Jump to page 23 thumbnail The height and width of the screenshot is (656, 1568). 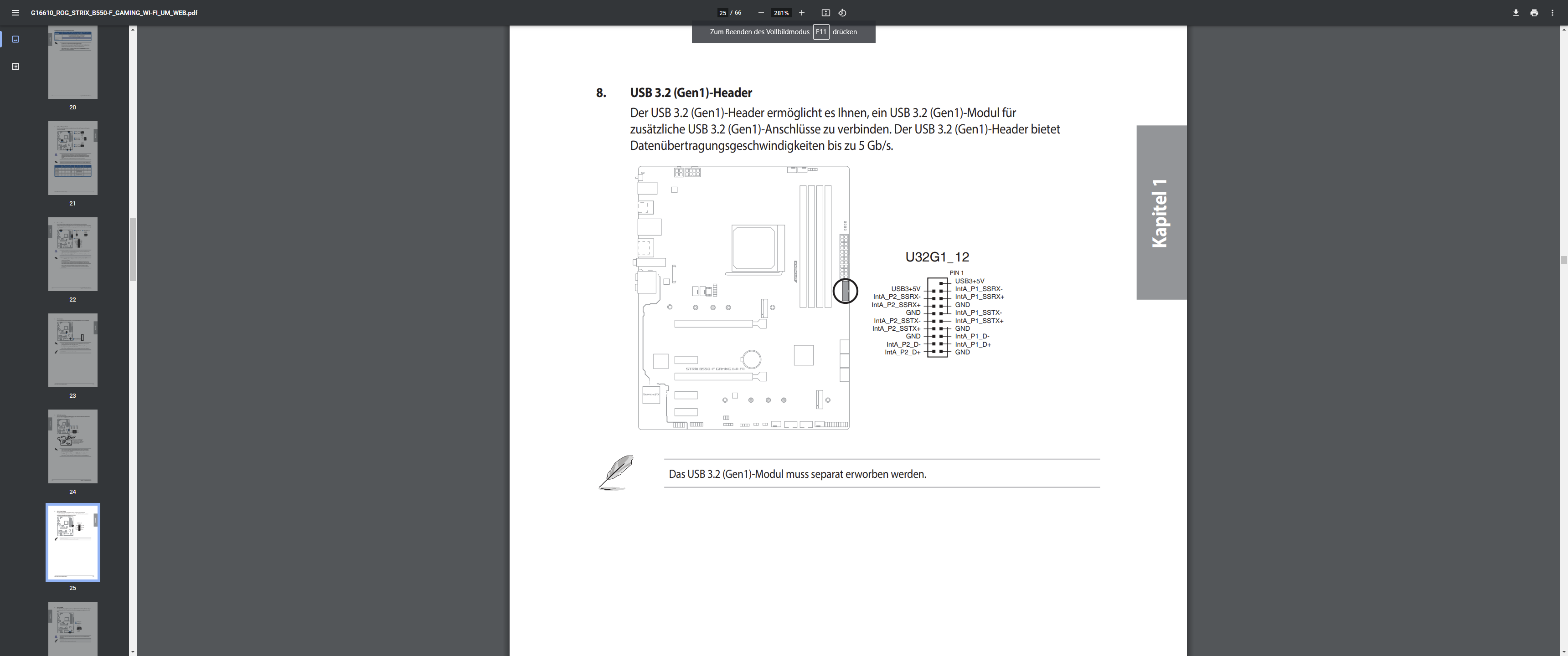coord(72,350)
